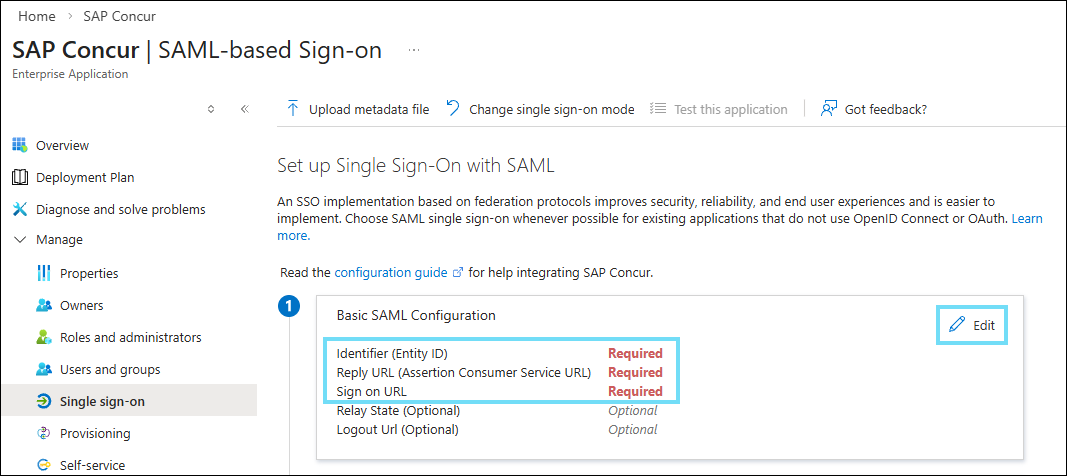Collapse the Manage section chevron
This screenshot has width=1067, height=476.
(20, 240)
